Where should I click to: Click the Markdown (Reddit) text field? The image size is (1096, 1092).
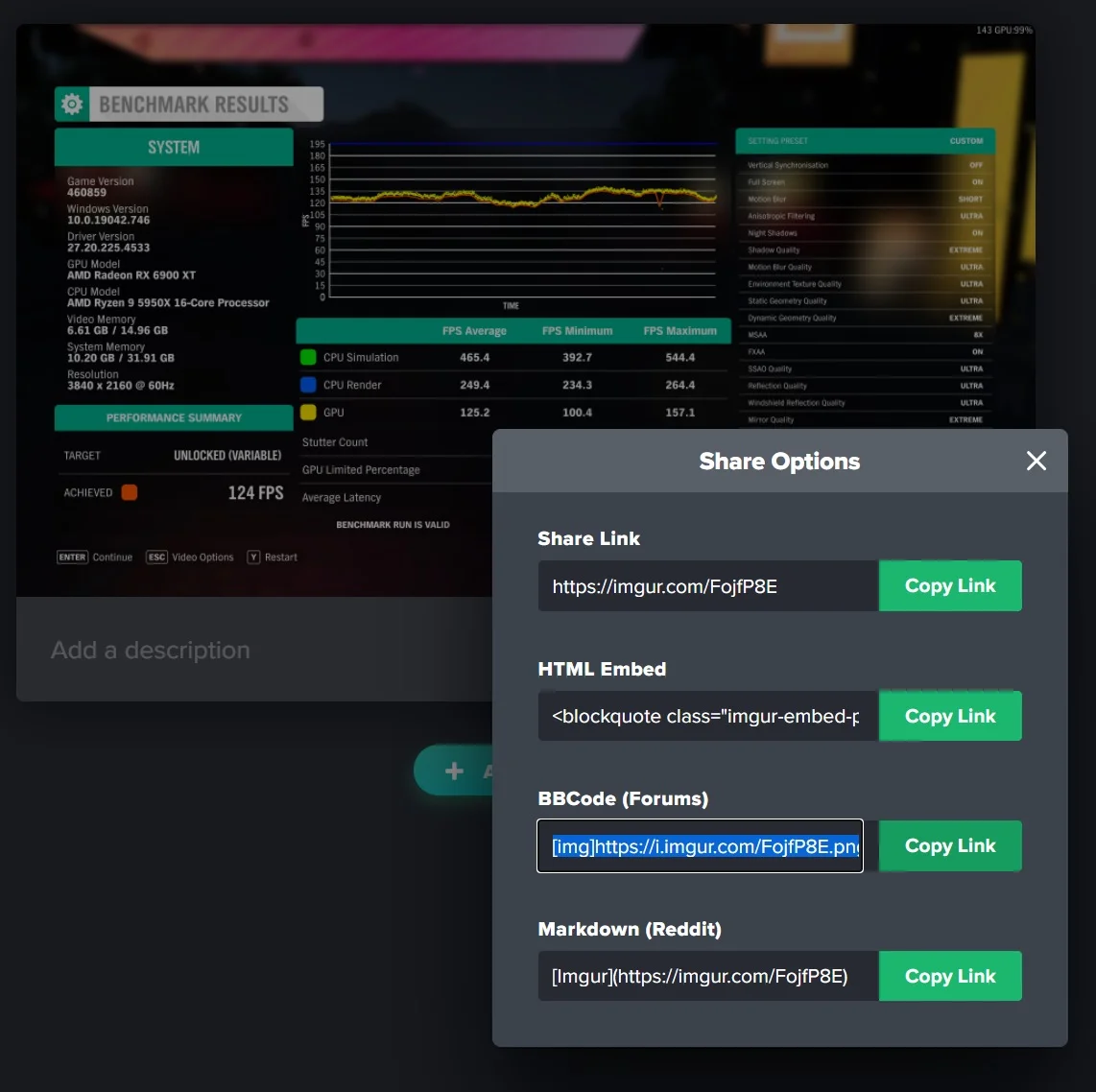click(x=708, y=976)
